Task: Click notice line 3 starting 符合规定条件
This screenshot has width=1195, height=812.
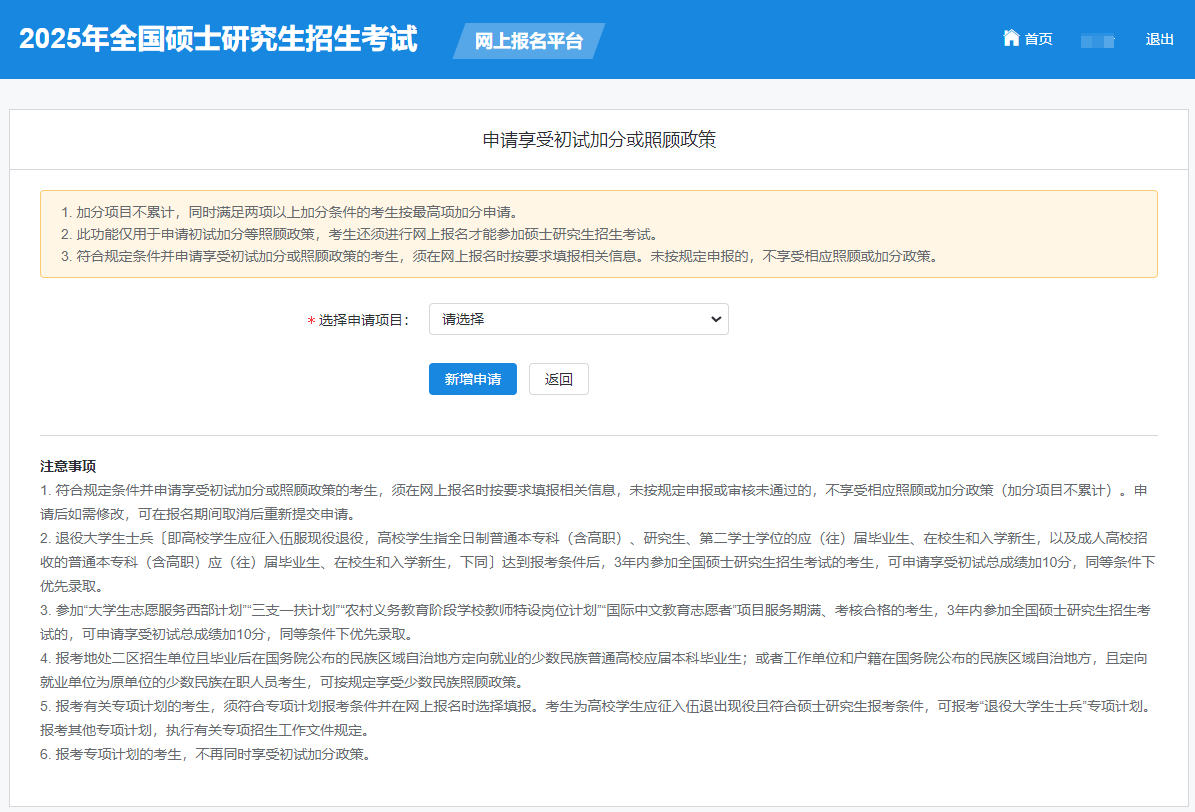Action: [498, 256]
